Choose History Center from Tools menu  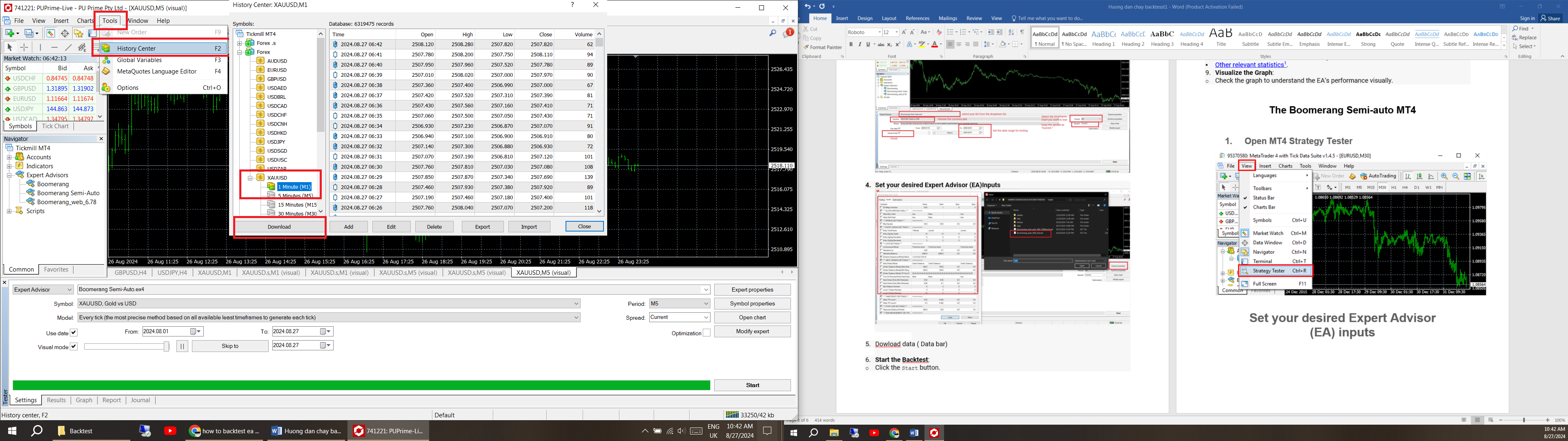click(x=163, y=48)
